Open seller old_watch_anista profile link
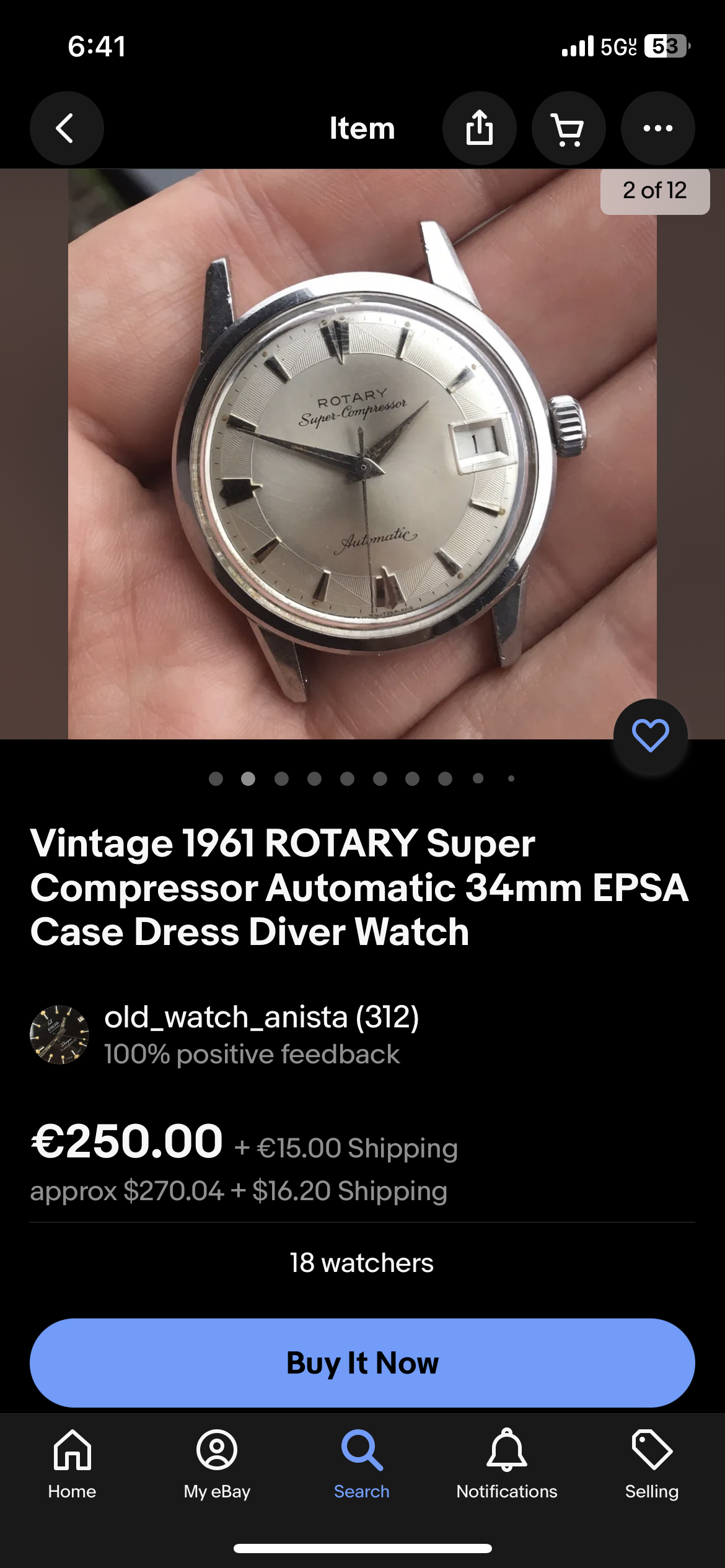Viewport: 725px width, 1568px height. click(261, 1017)
